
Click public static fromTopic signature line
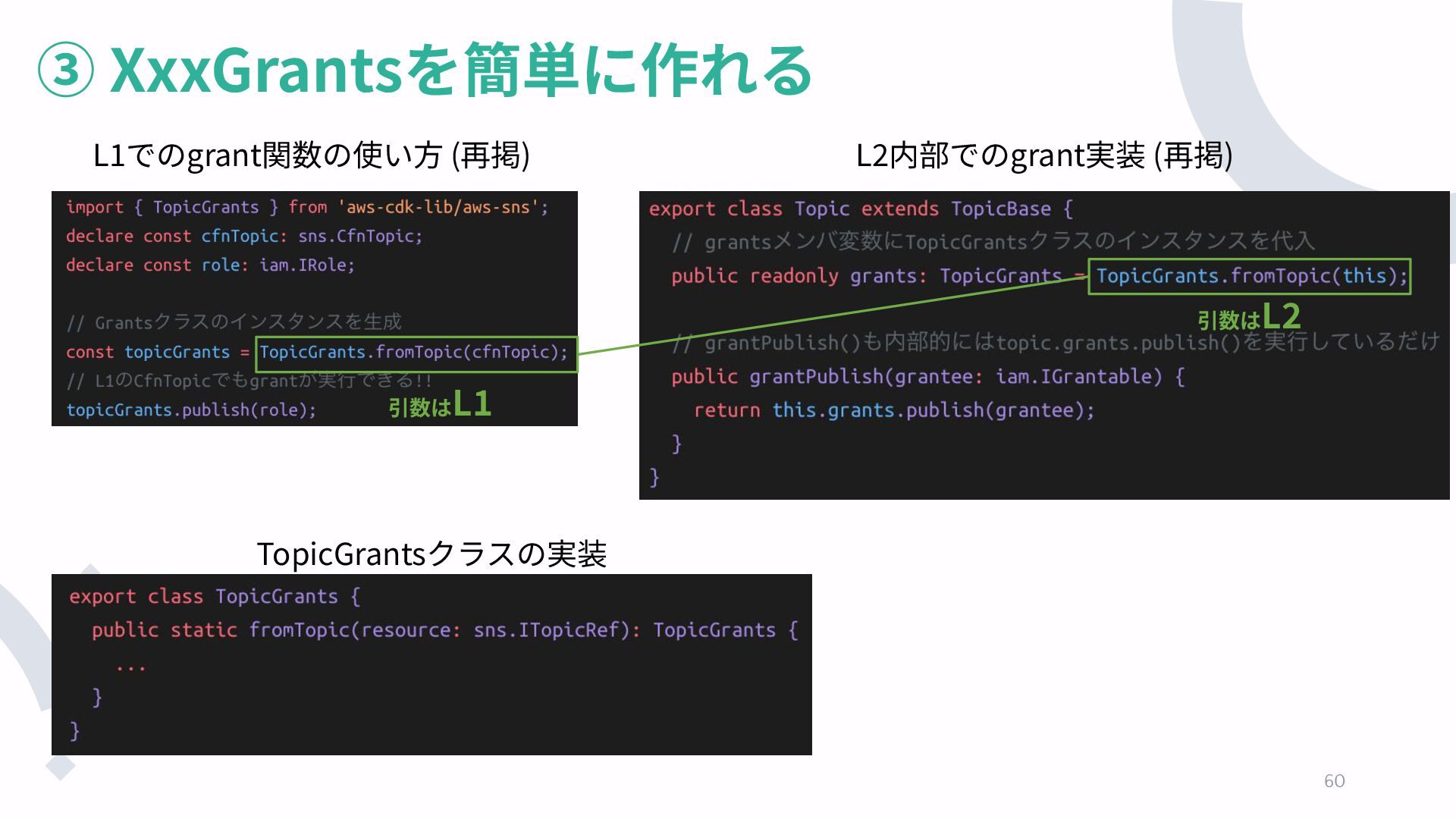pos(444,630)
